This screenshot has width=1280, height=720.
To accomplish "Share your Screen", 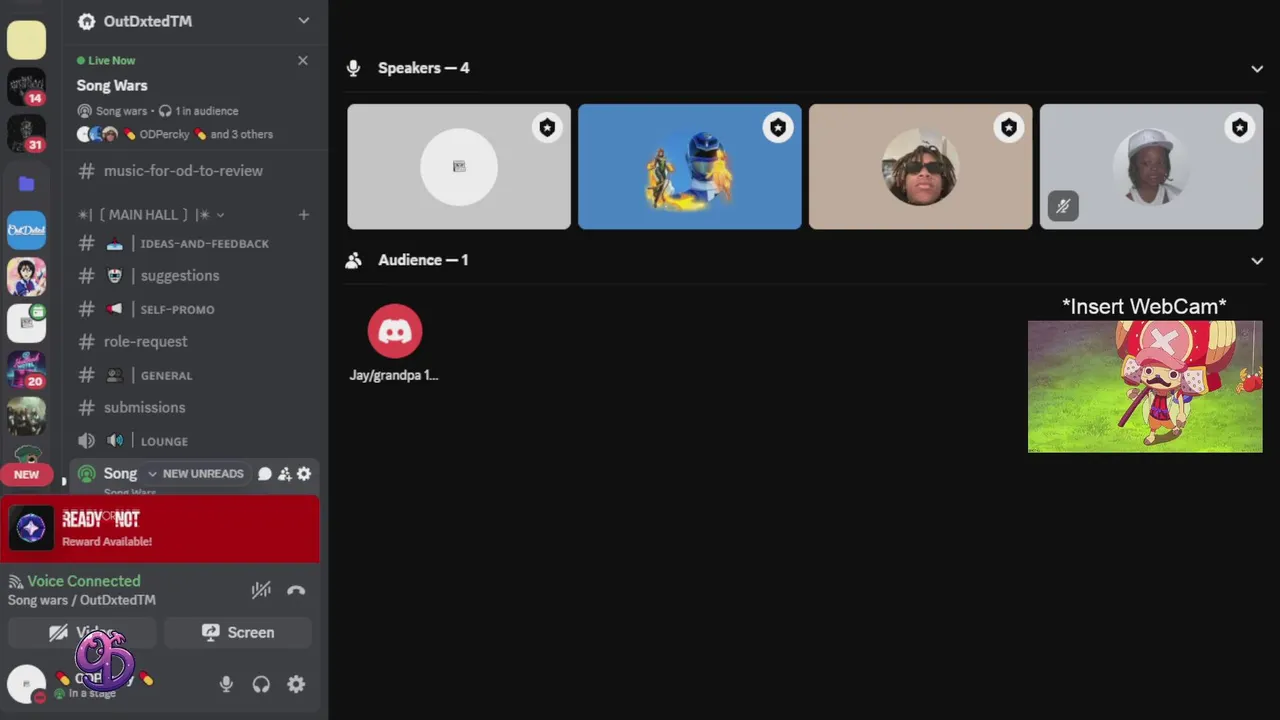I will 238,633.
